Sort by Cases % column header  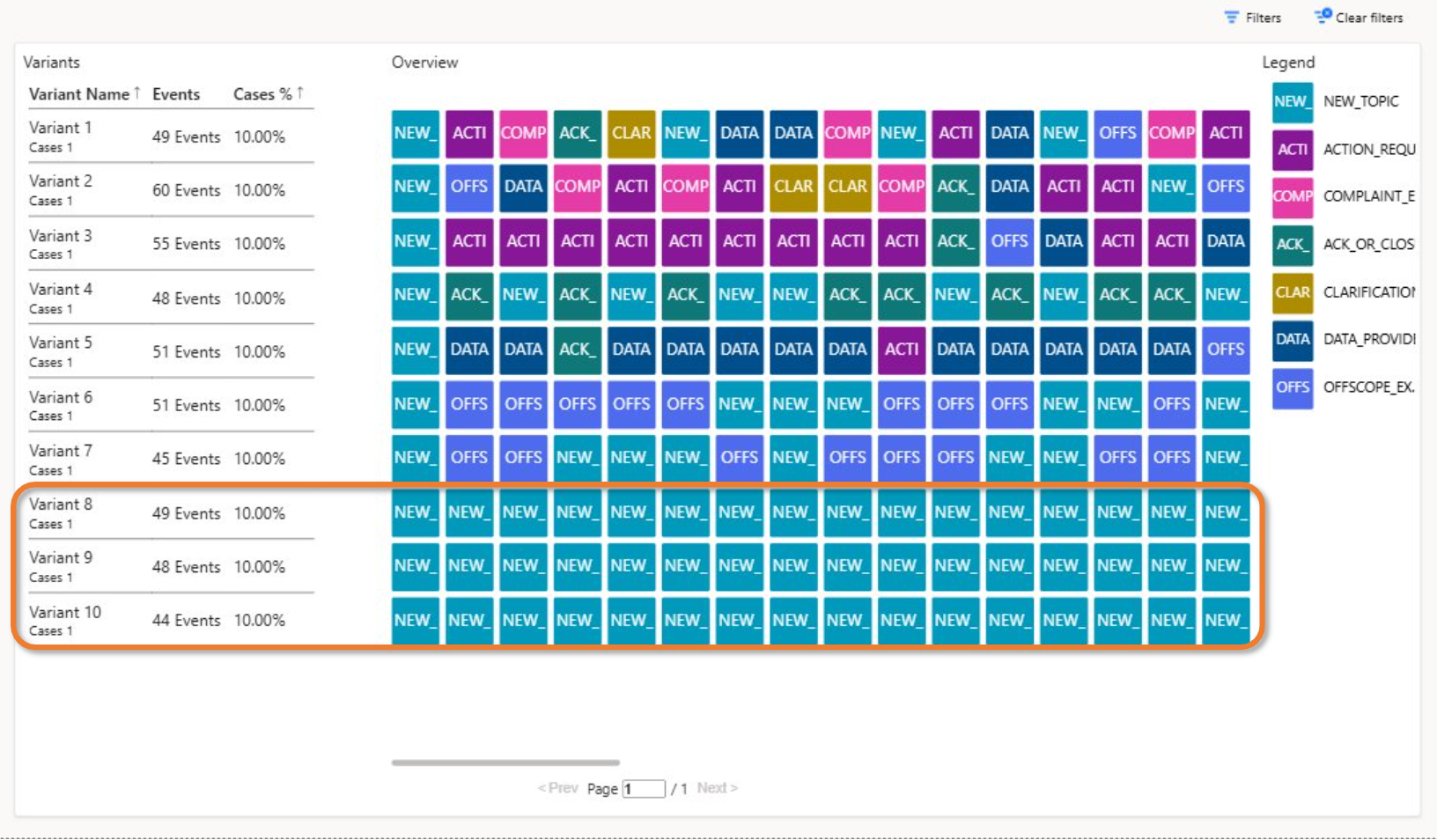click(x=262, y=94)
